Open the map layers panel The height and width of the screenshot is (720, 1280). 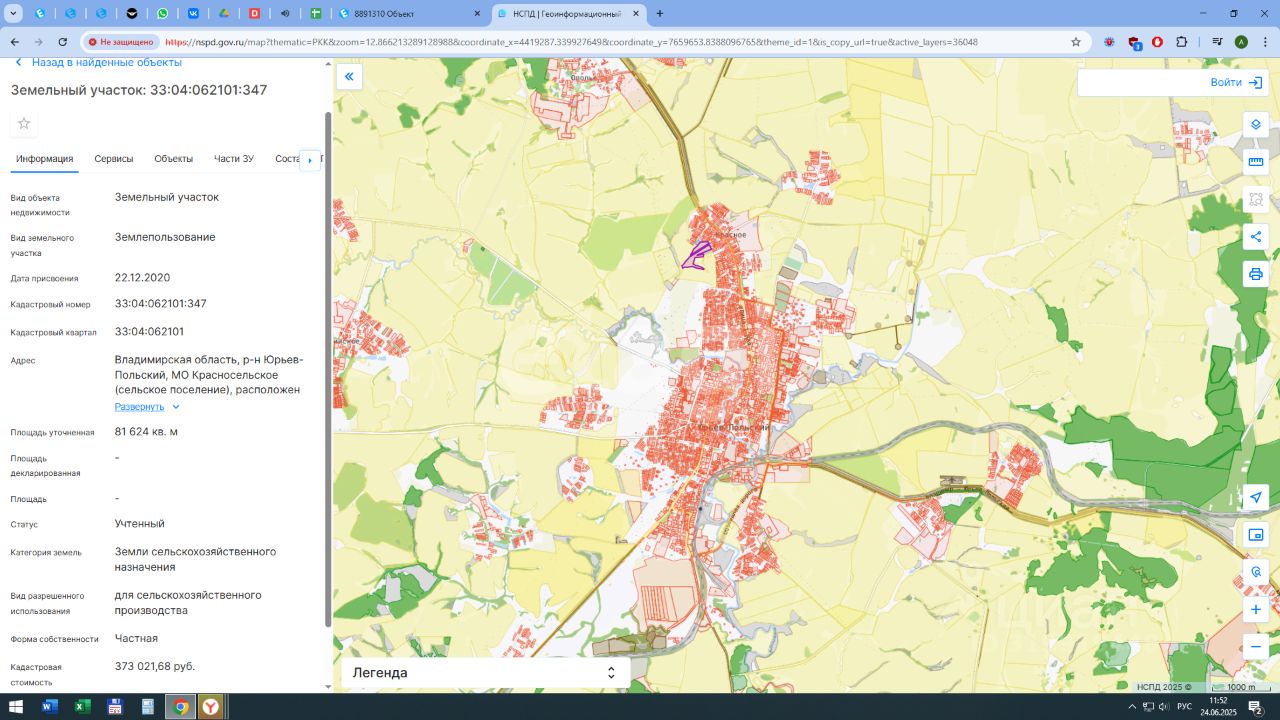click(x=1256, y=125)
